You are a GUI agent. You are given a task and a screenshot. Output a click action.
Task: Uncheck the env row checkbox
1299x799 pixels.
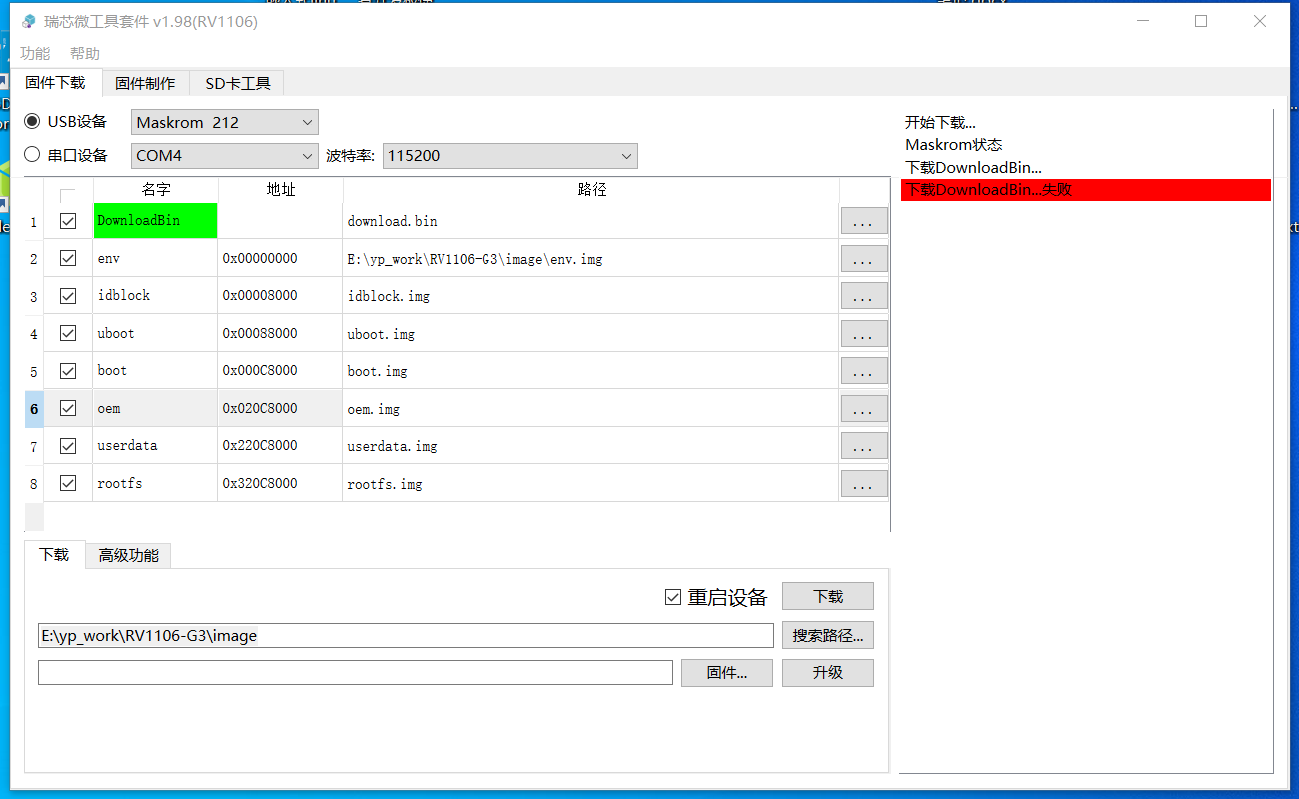(x=68, y=258)
